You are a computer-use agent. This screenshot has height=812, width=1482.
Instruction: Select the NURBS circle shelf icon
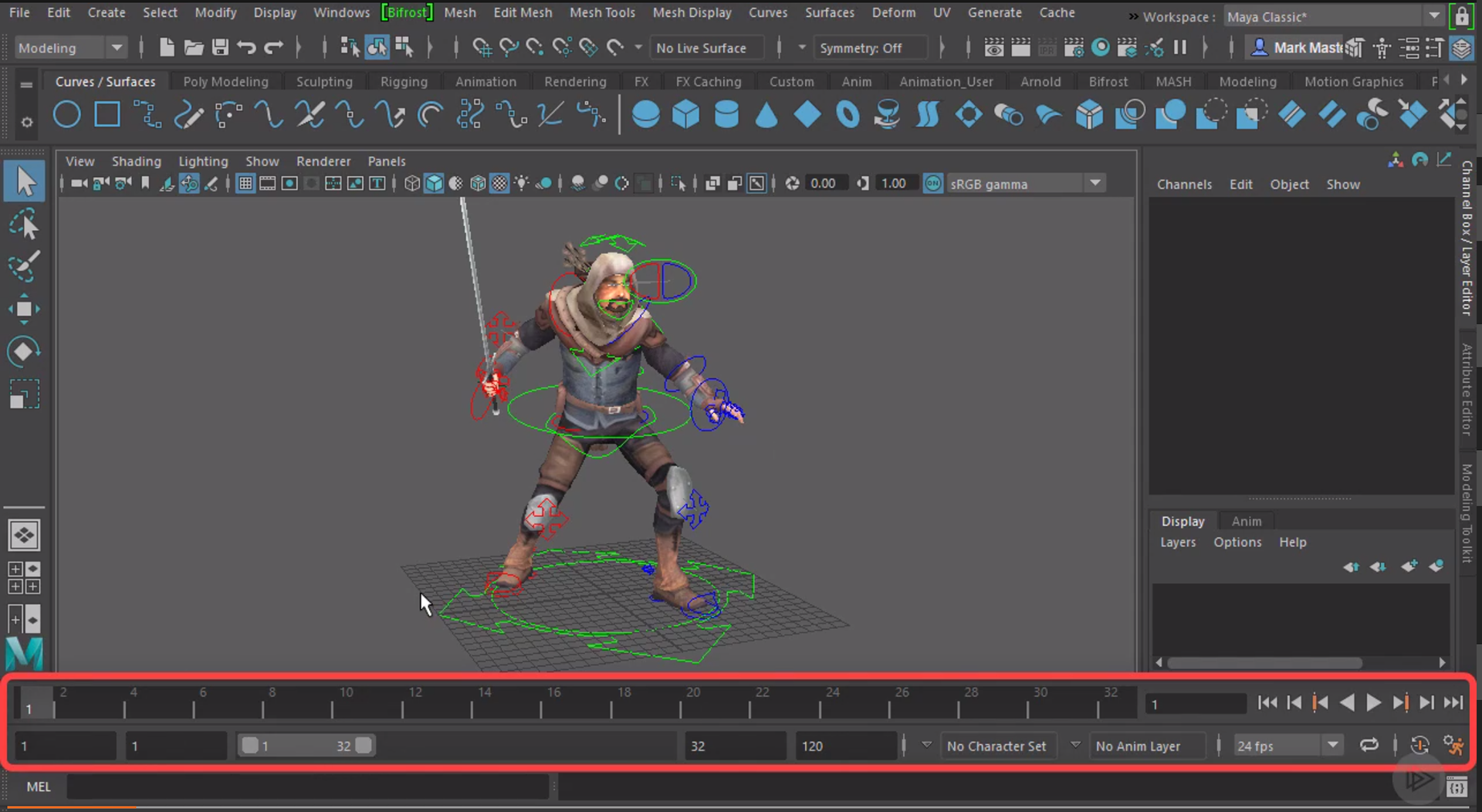pos(67,116)
